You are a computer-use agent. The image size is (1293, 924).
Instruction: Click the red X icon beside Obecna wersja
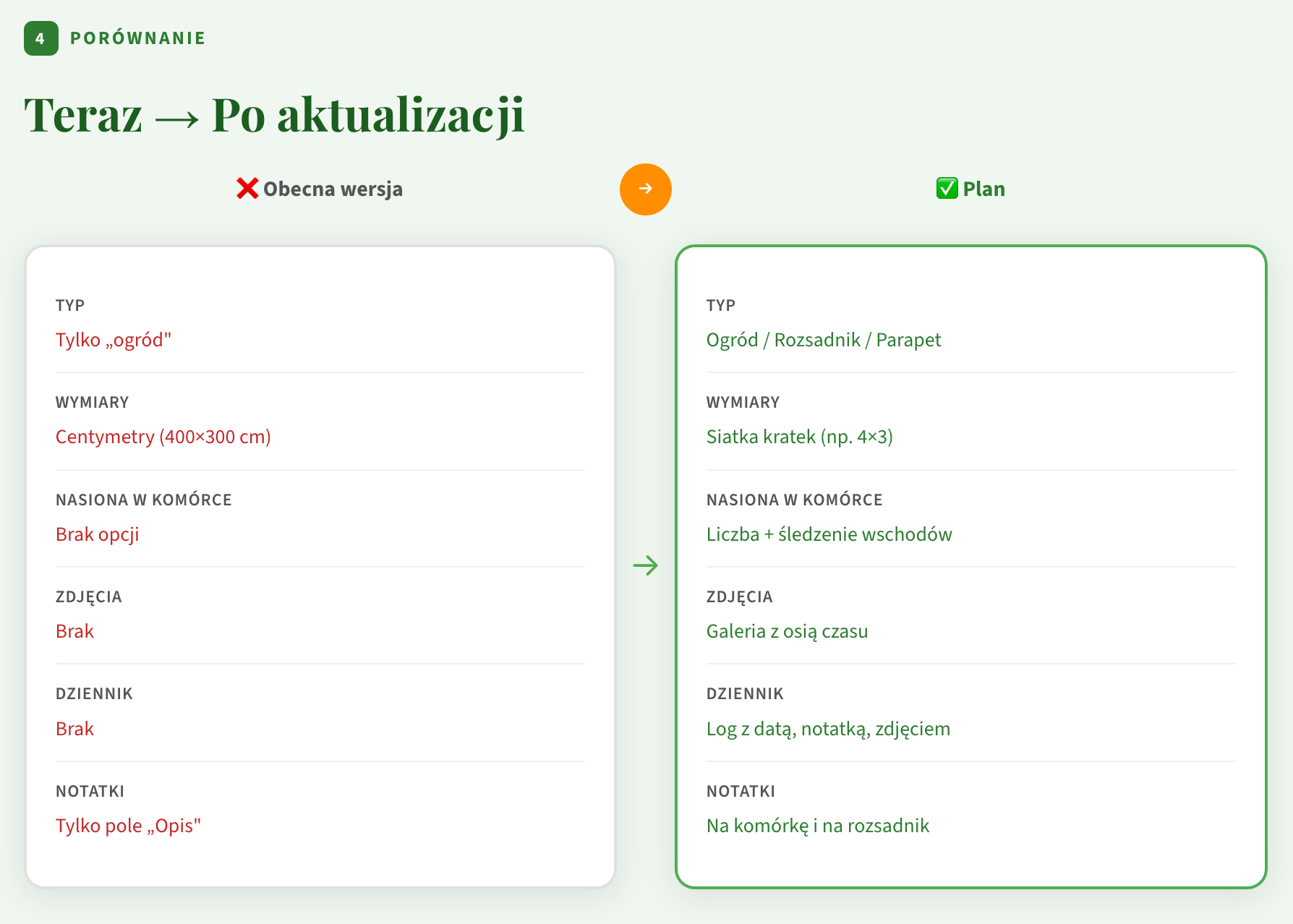247,189
